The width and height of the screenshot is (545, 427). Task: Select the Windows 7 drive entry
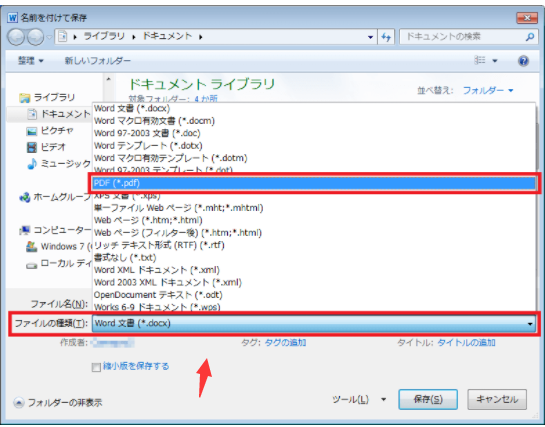(59, 247)
